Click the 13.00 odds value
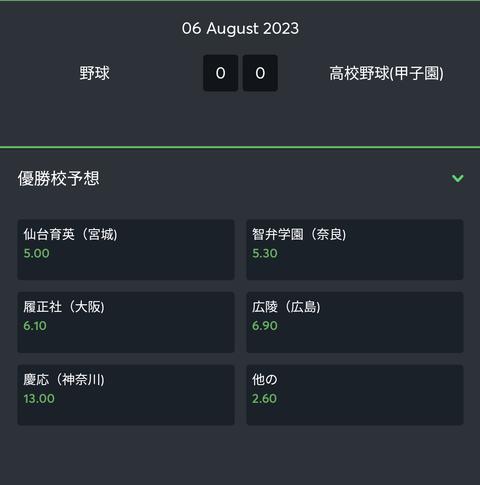The width and height of the screenshot is (480, 485). tap(39, 399)
